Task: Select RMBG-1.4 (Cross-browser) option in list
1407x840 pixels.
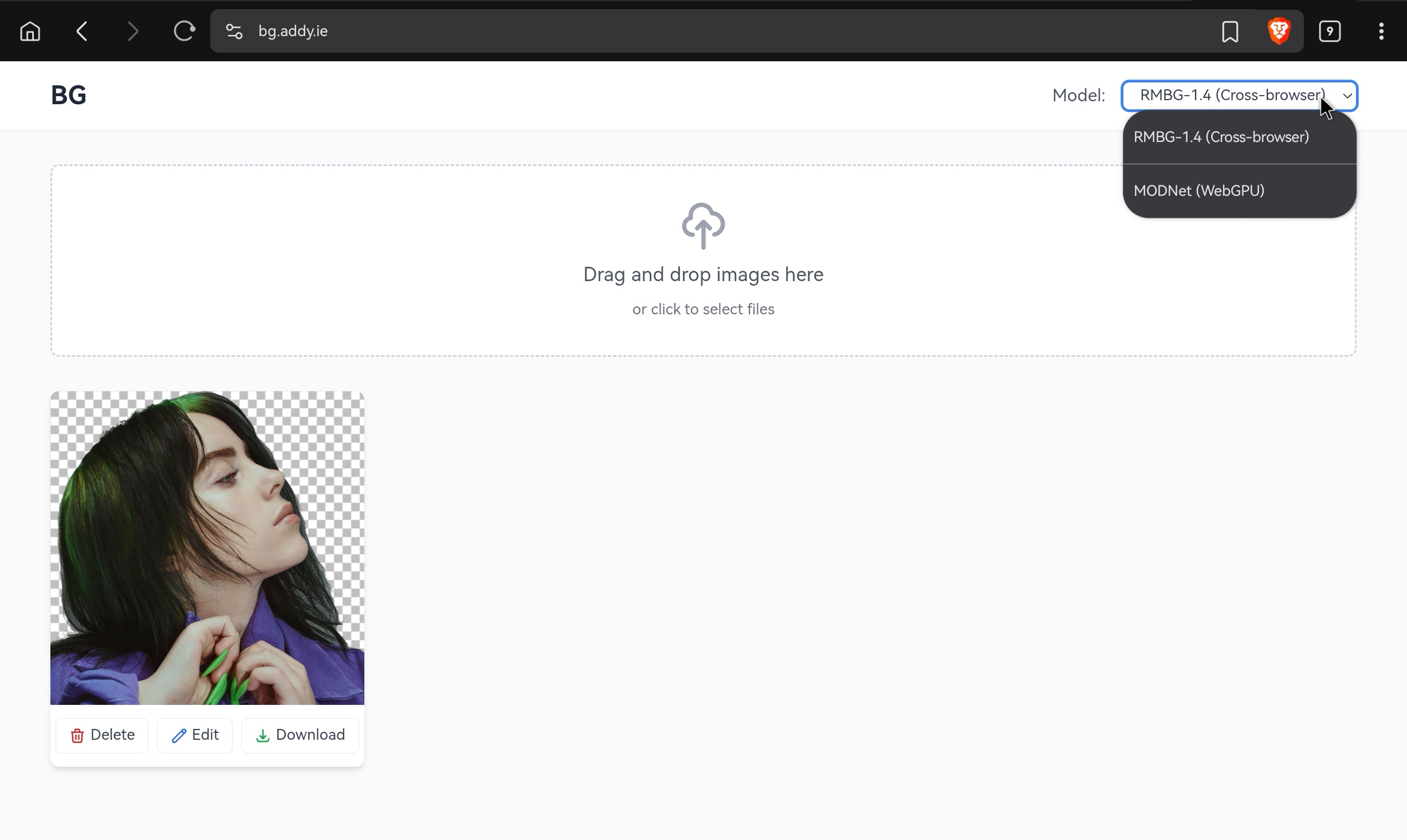Action: click(1221, 137)
